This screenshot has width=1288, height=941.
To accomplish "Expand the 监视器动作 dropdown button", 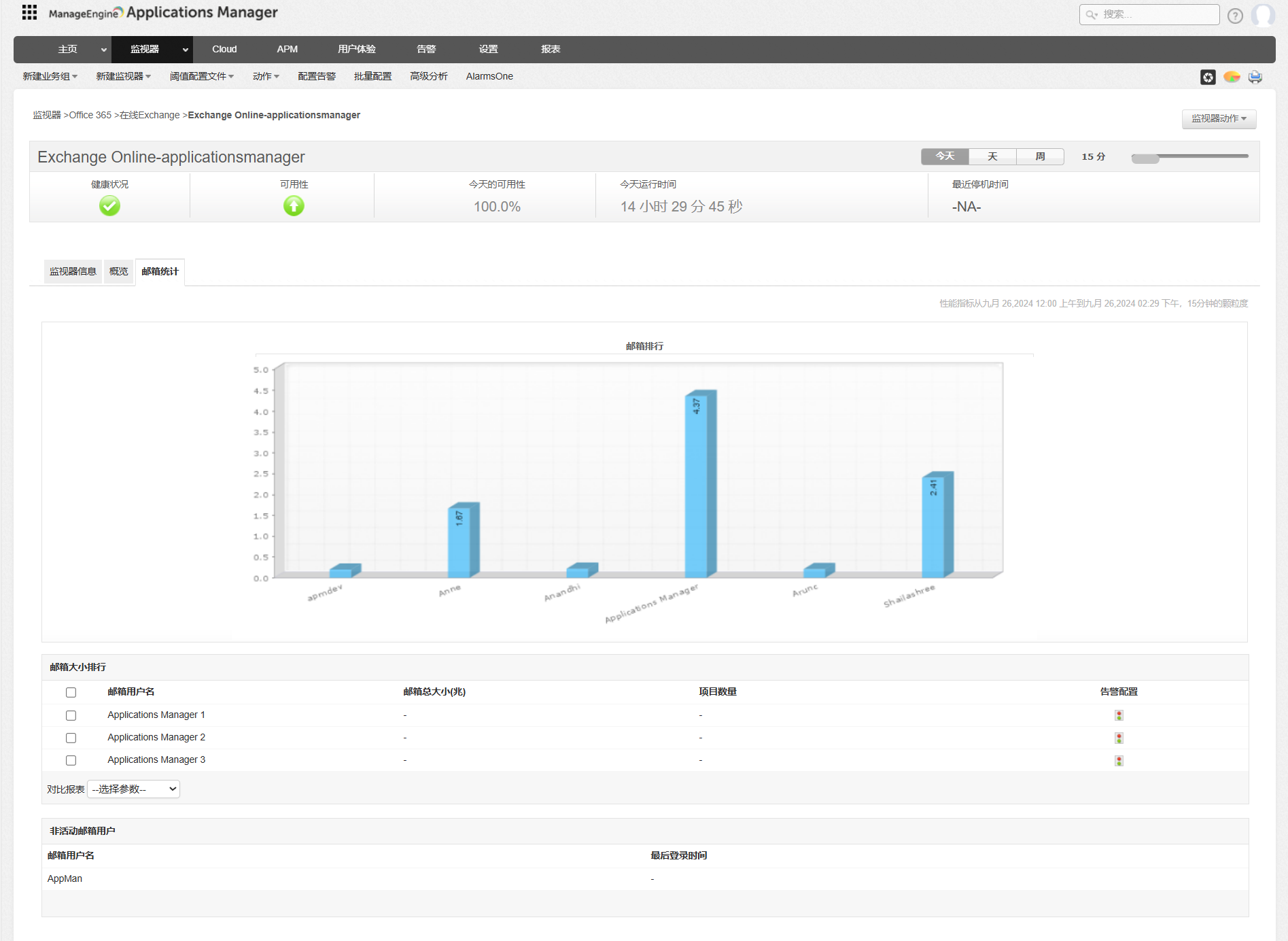I will pyautogui.click(x=1219, y=119).
